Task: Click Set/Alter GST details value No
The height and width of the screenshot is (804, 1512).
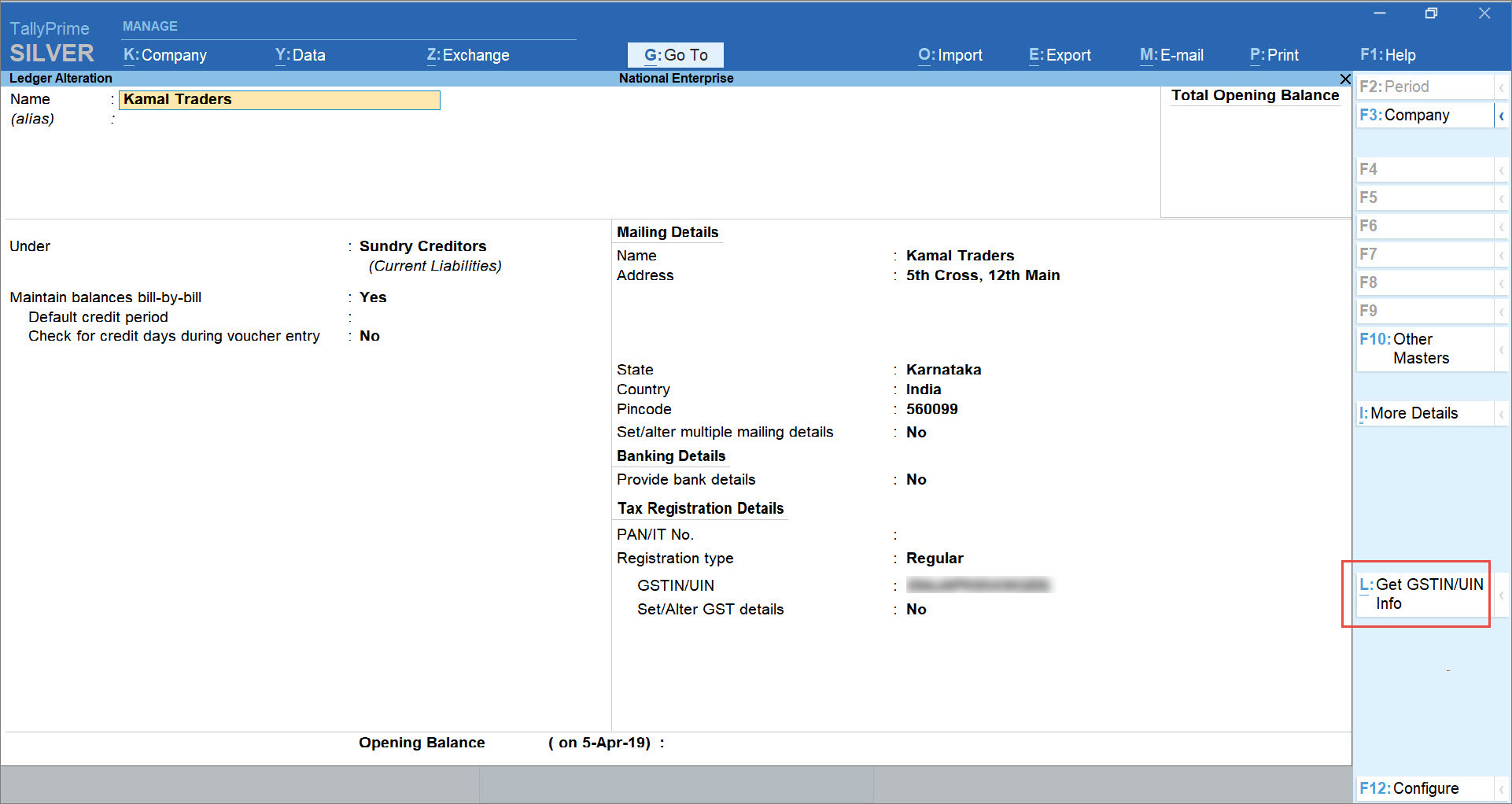Action: point(916,609)
